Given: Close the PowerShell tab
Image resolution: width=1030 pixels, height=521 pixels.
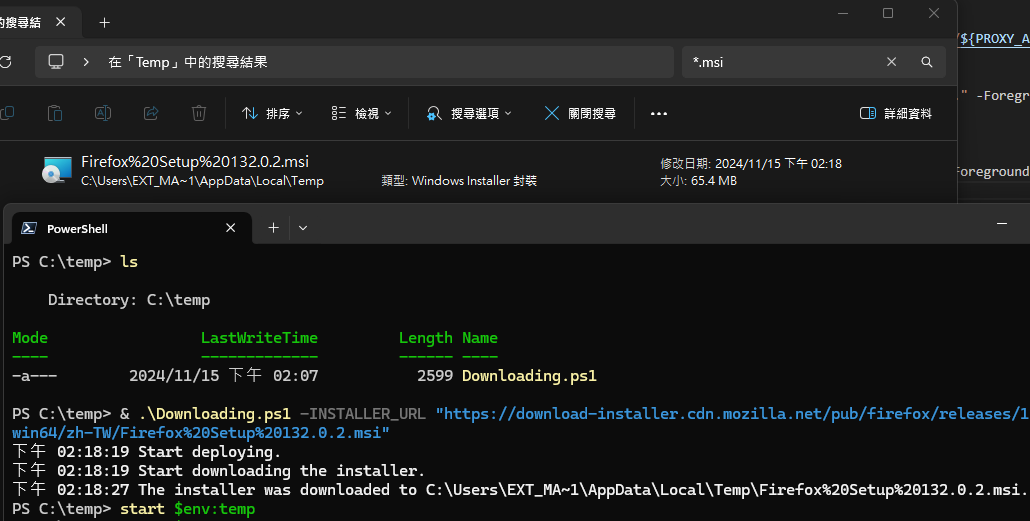Looking at the screenshot, I should click(231, 228).
